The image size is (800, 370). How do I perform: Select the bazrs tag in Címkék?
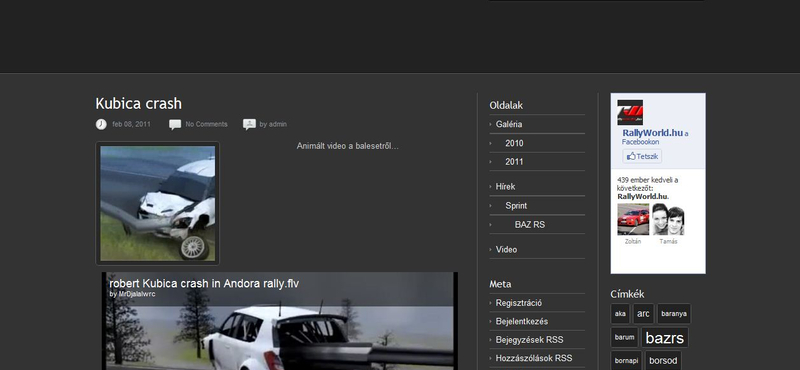pyautogui.click(x=664, y=338)
